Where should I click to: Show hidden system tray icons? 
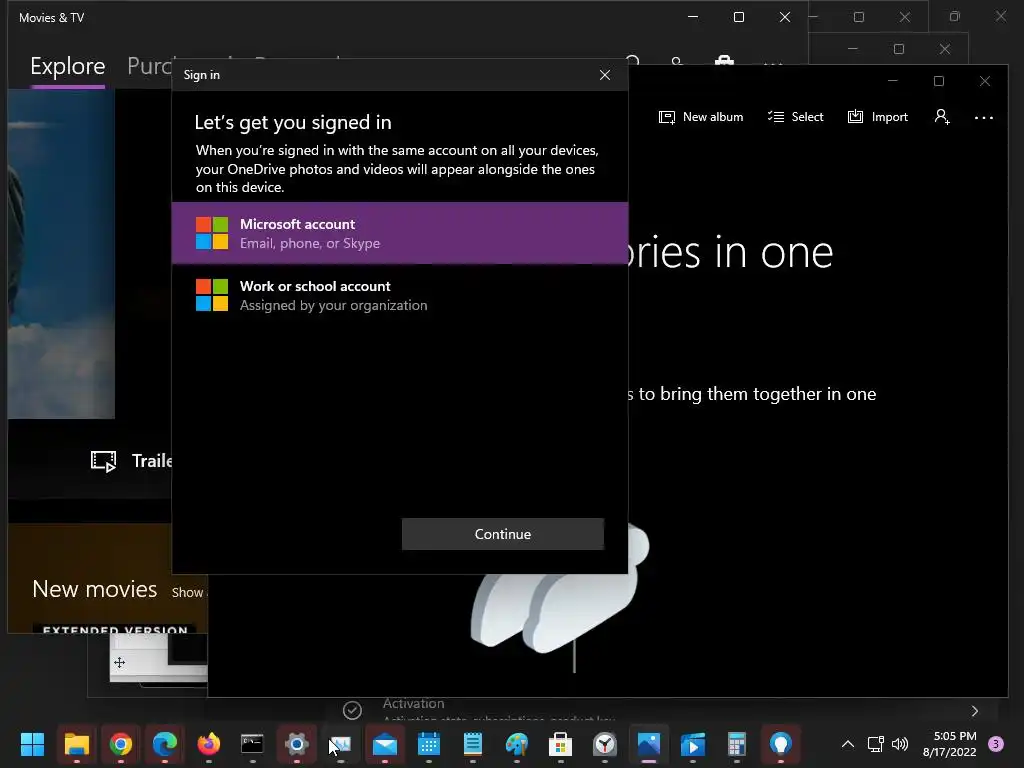pos(848,744)
